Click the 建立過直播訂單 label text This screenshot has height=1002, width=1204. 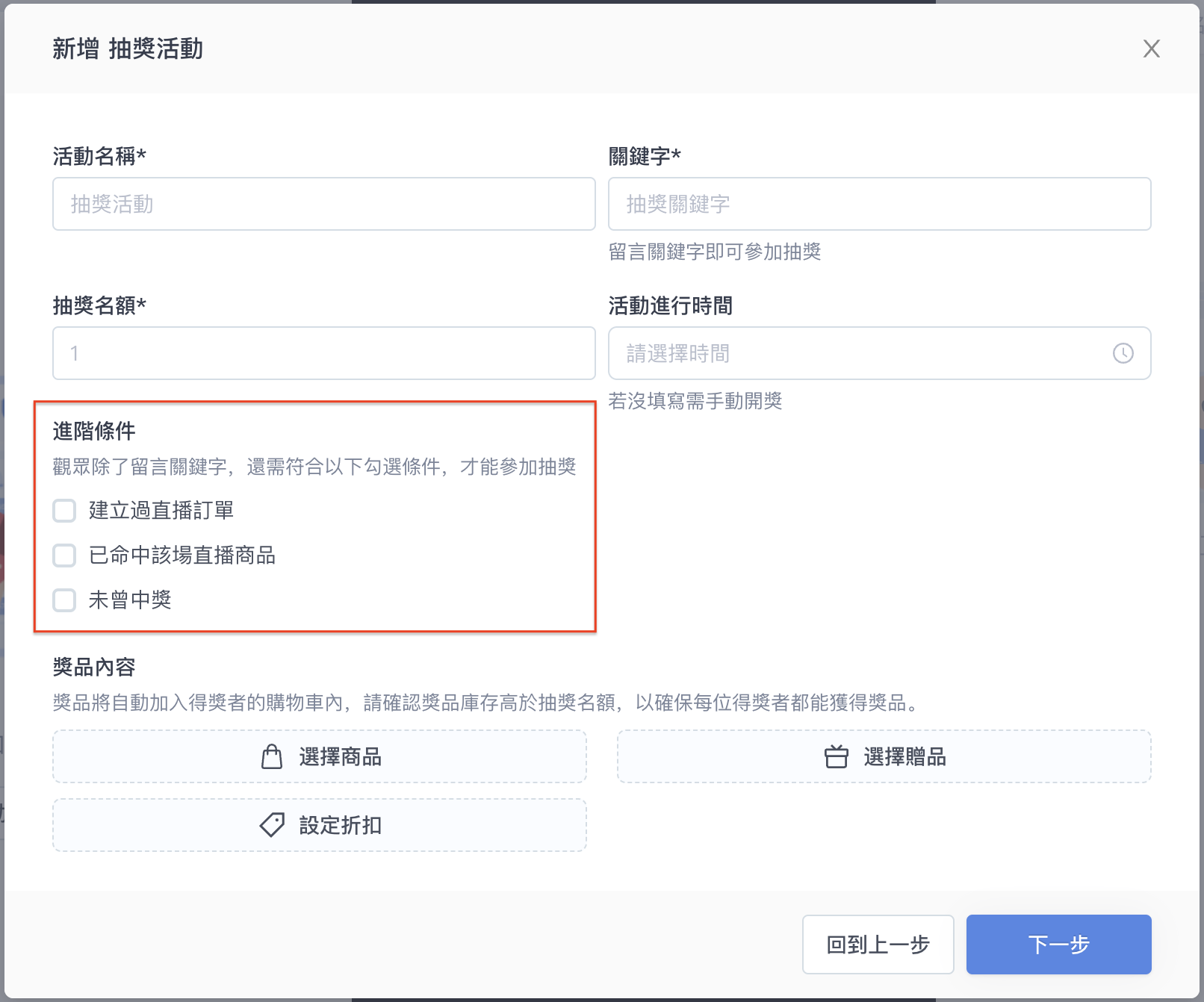161,511
